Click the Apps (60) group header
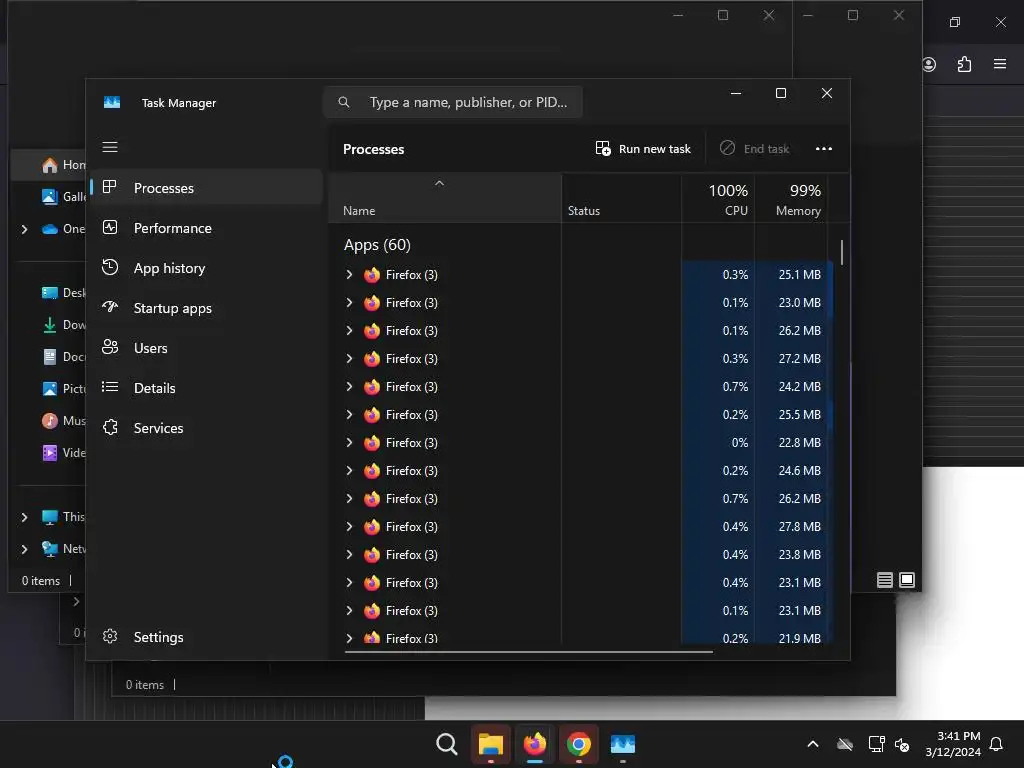 click(377, 245)
